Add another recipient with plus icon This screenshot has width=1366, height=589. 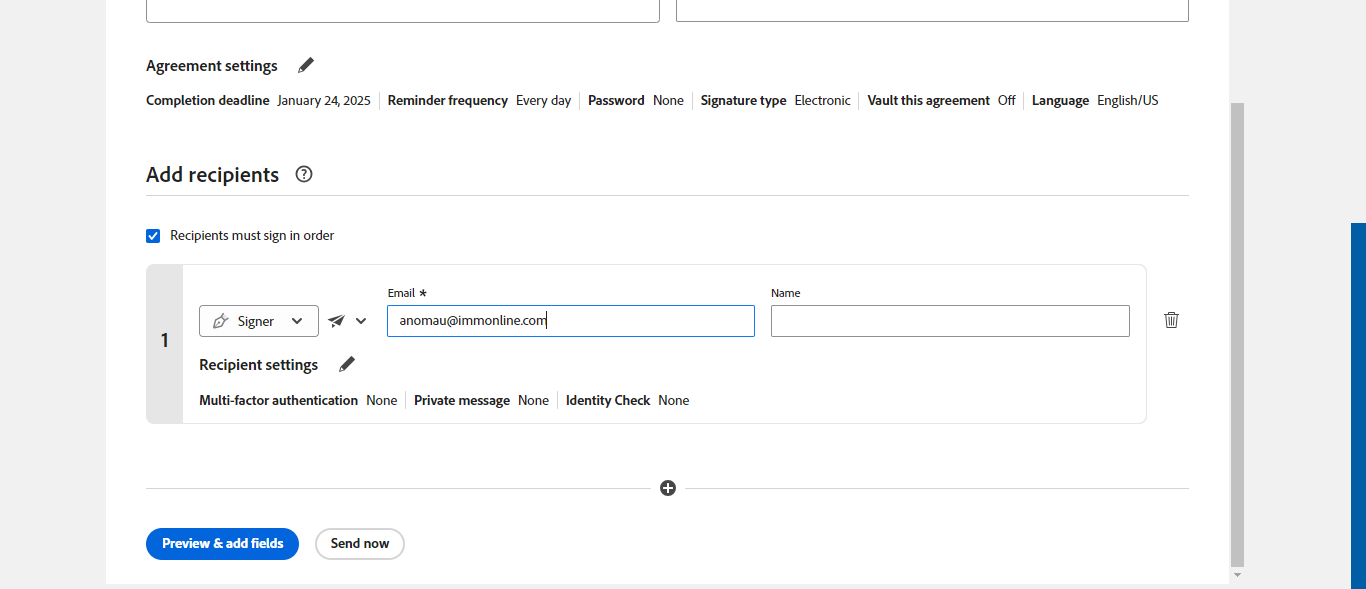tap(668, 488)
